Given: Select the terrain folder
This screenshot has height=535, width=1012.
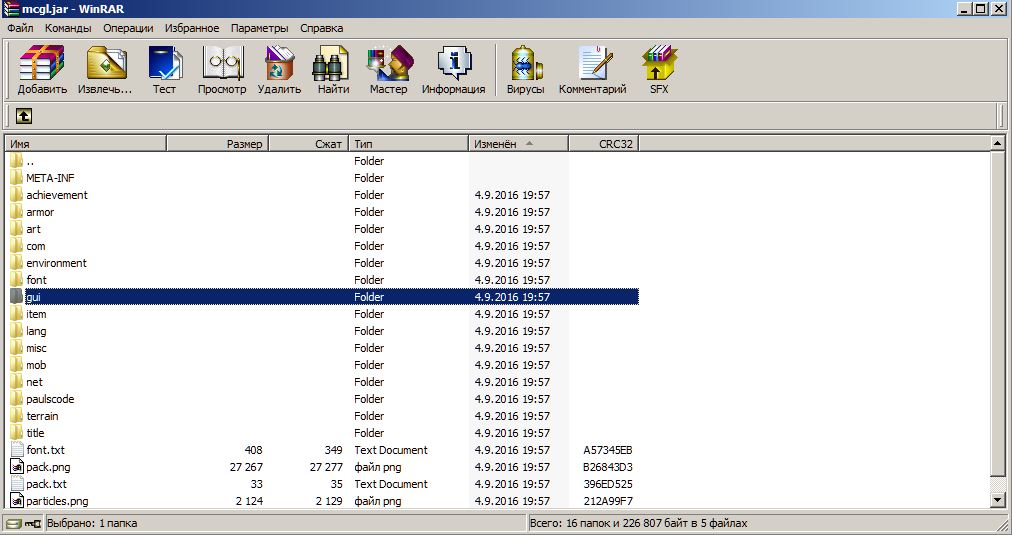Looking at the screenshot, I should [x=42, y=416].
